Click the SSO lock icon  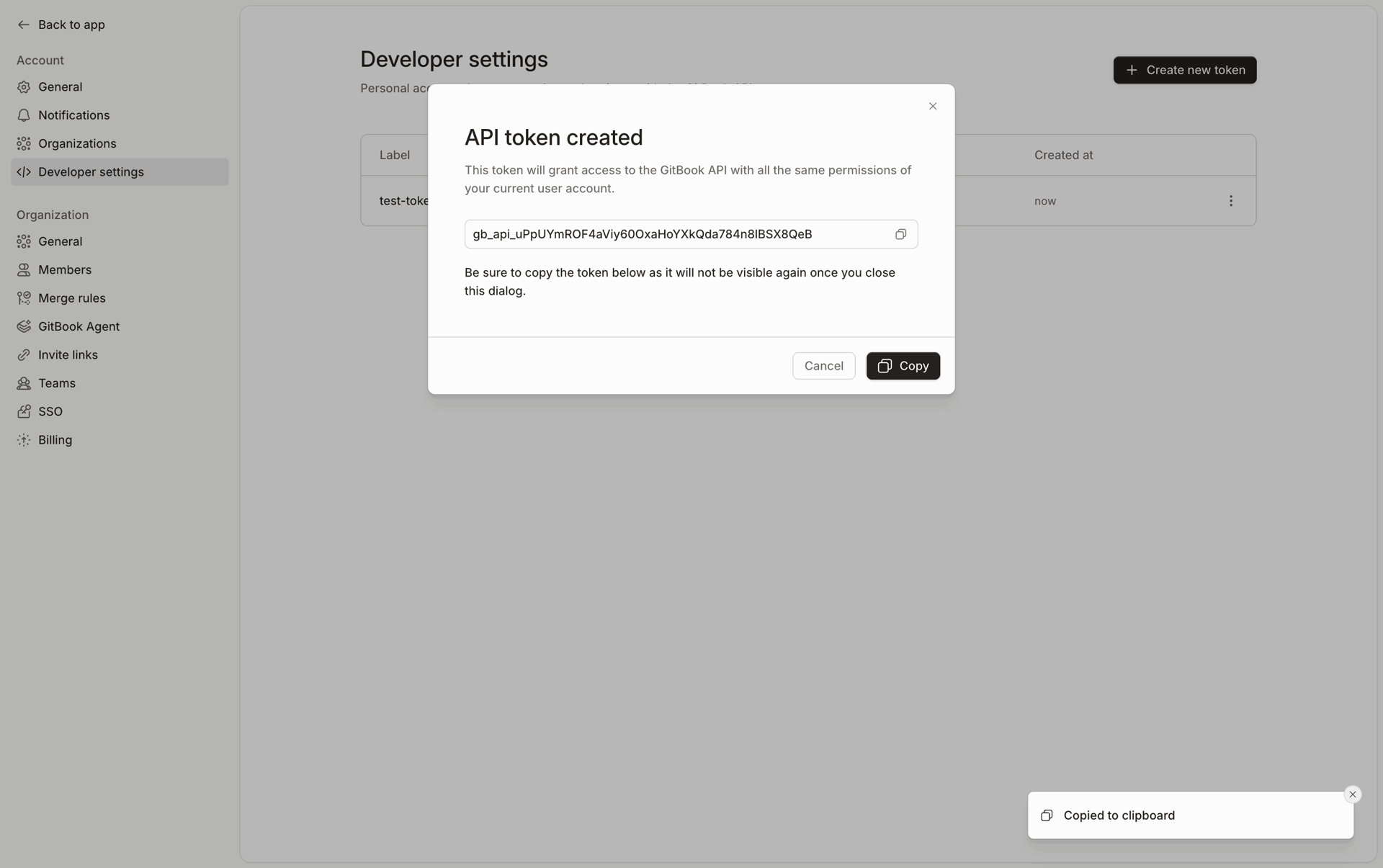pos(24,411)
